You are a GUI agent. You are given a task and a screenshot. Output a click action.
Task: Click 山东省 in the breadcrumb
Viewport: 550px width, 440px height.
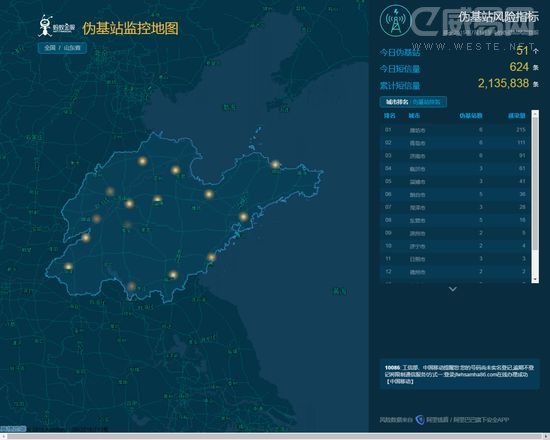[72, 48]
